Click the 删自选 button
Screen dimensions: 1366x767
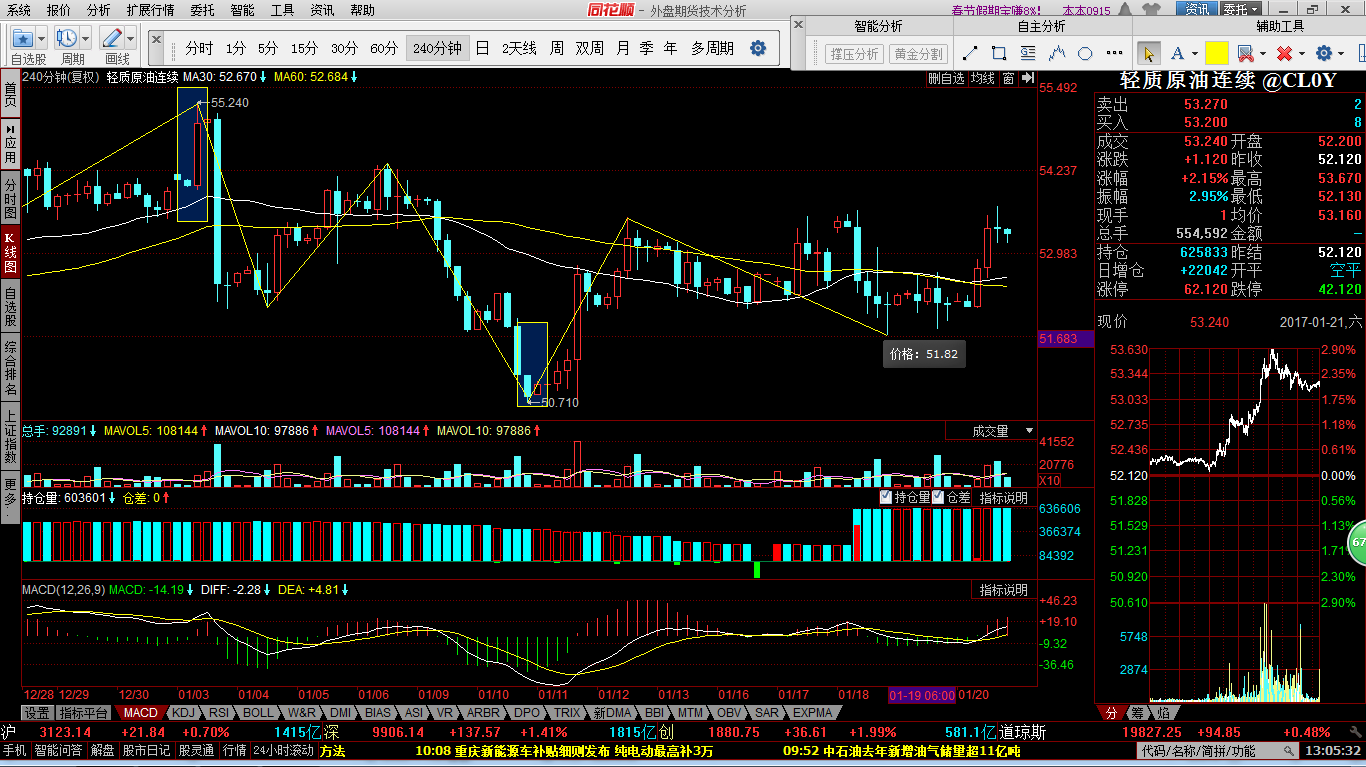(946, 78)
